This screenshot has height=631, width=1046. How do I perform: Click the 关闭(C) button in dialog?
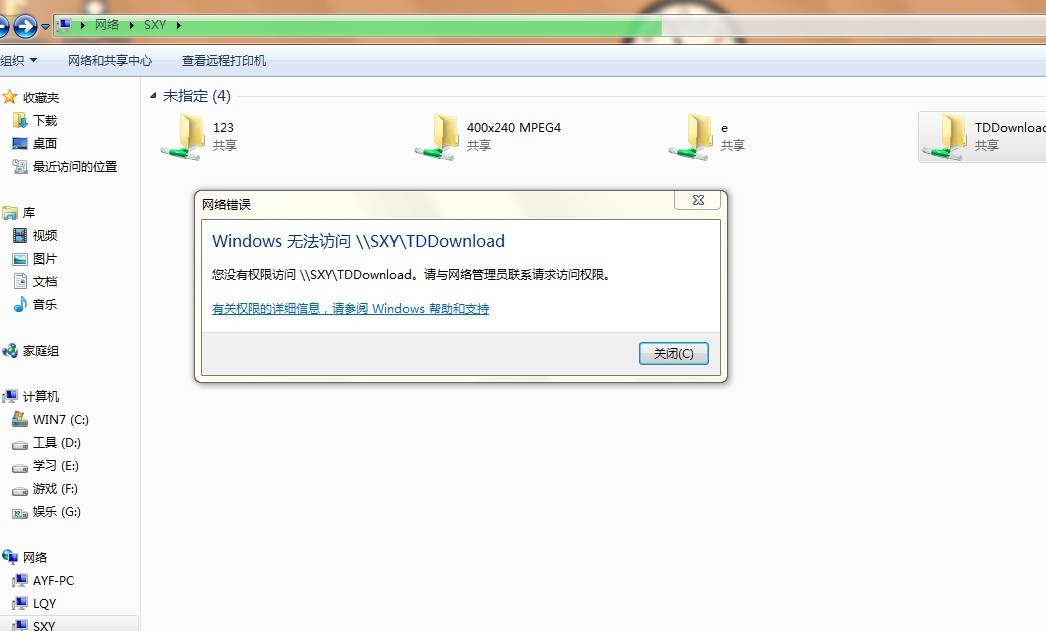(x=674, y=354)
